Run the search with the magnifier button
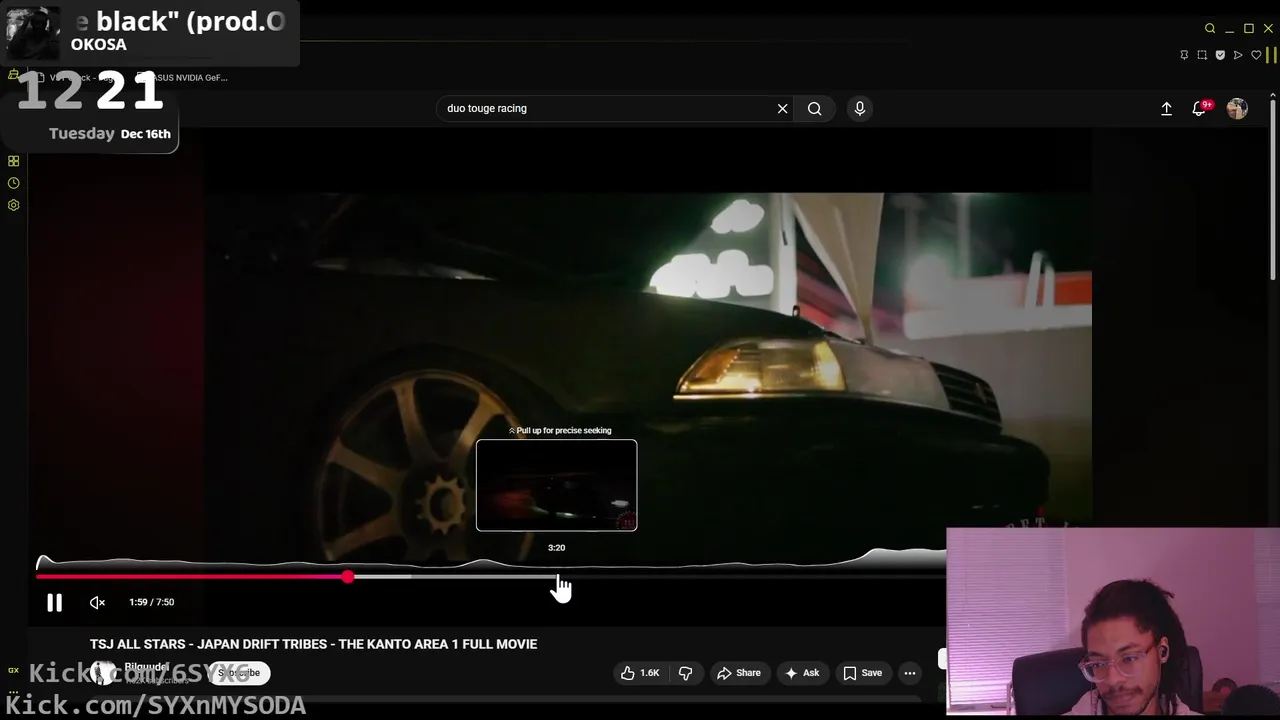Image resolution: width=1280 pixels, height=720 pixels. (x=815, y=108)
